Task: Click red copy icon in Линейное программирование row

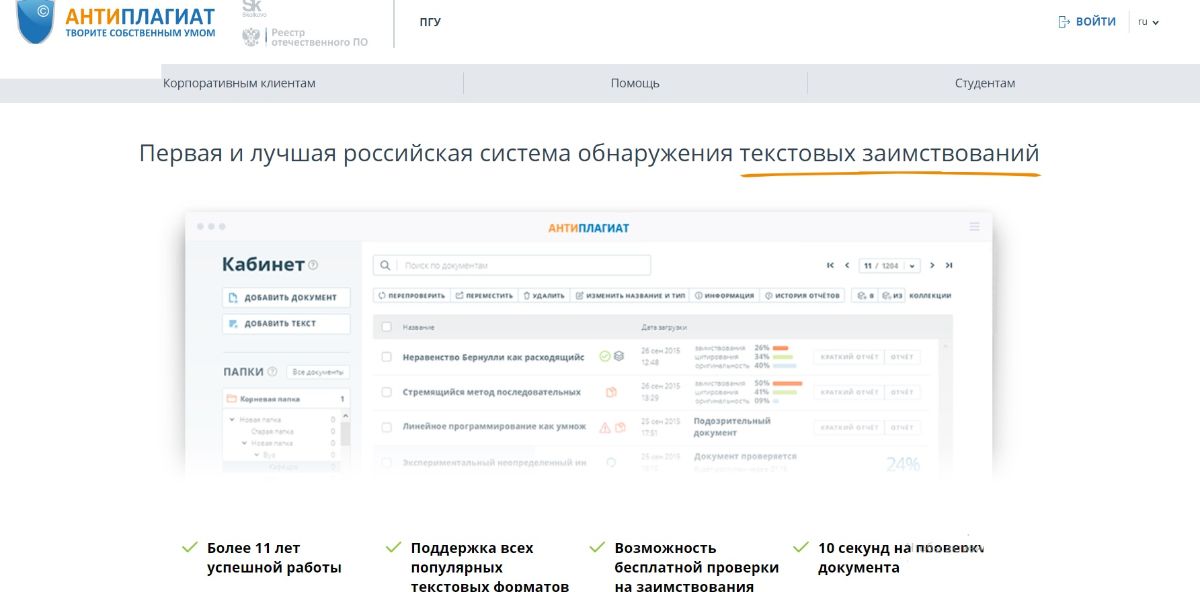Action: [x=620, y=427]
